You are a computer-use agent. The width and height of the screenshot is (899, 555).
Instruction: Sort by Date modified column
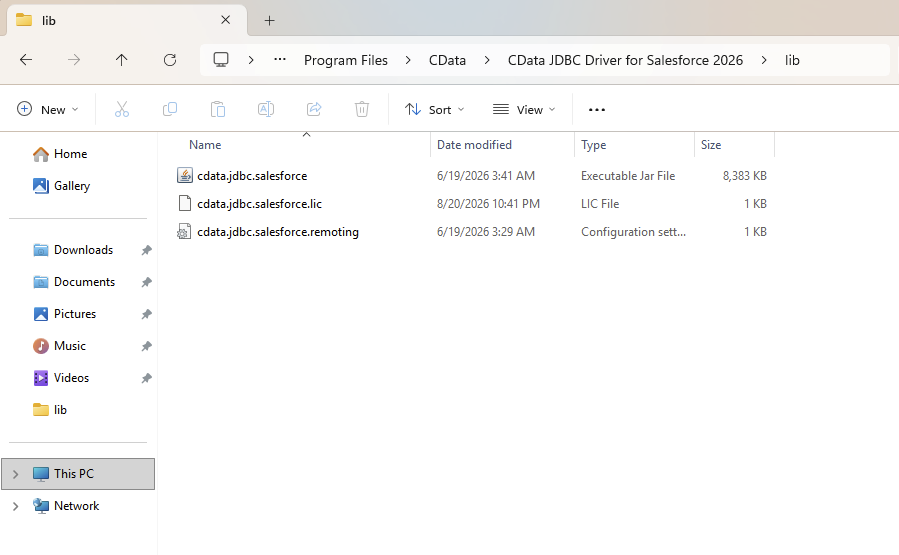(x=474, y=144)
